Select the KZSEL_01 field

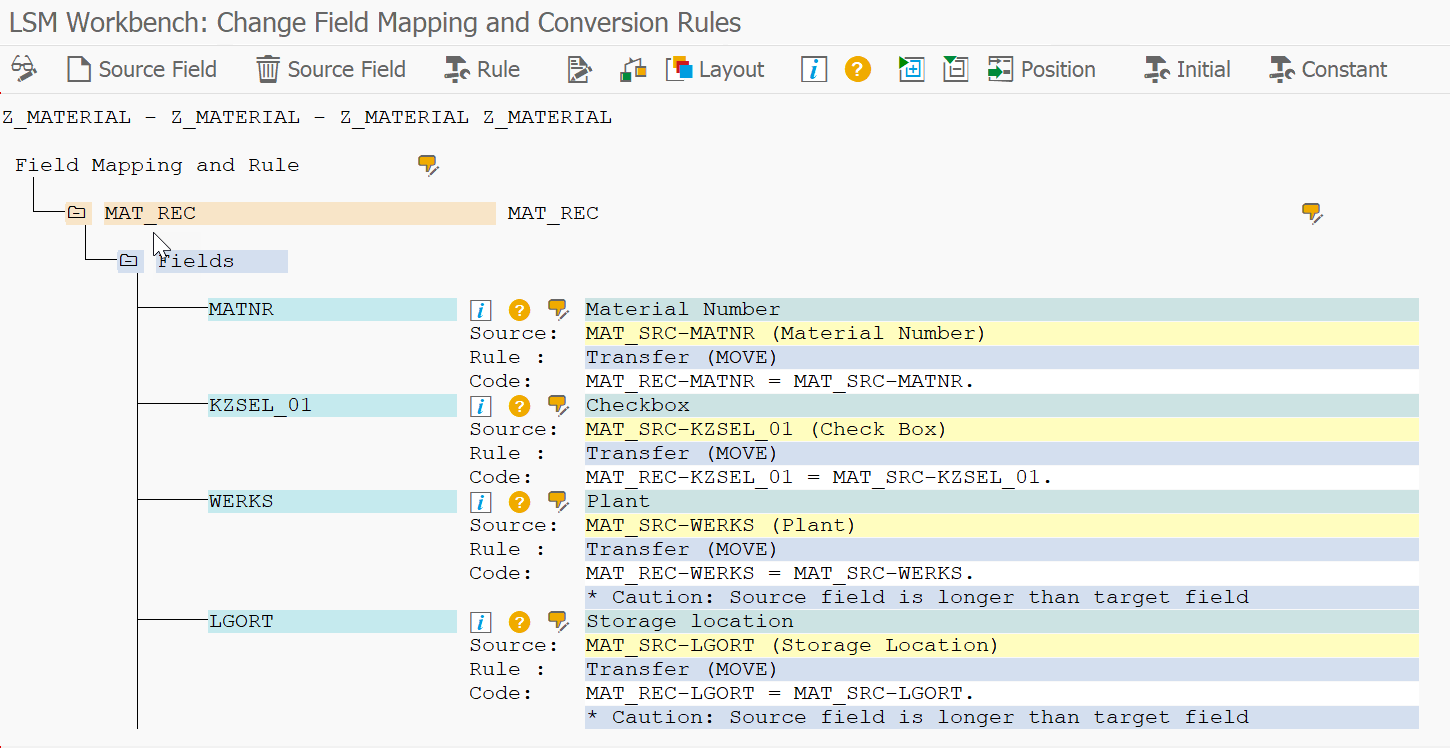point(332,405)
